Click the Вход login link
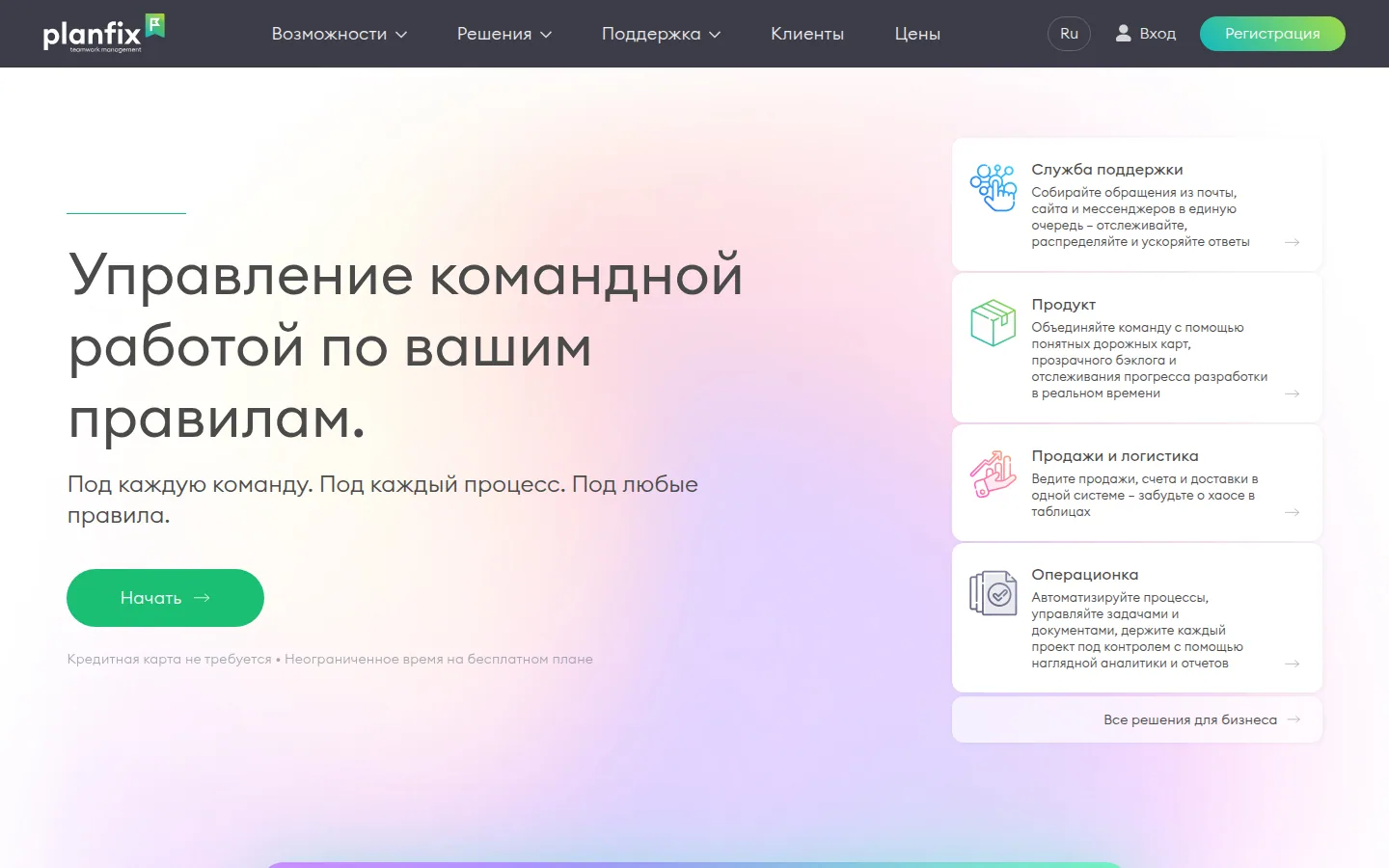 point(1146,34)
